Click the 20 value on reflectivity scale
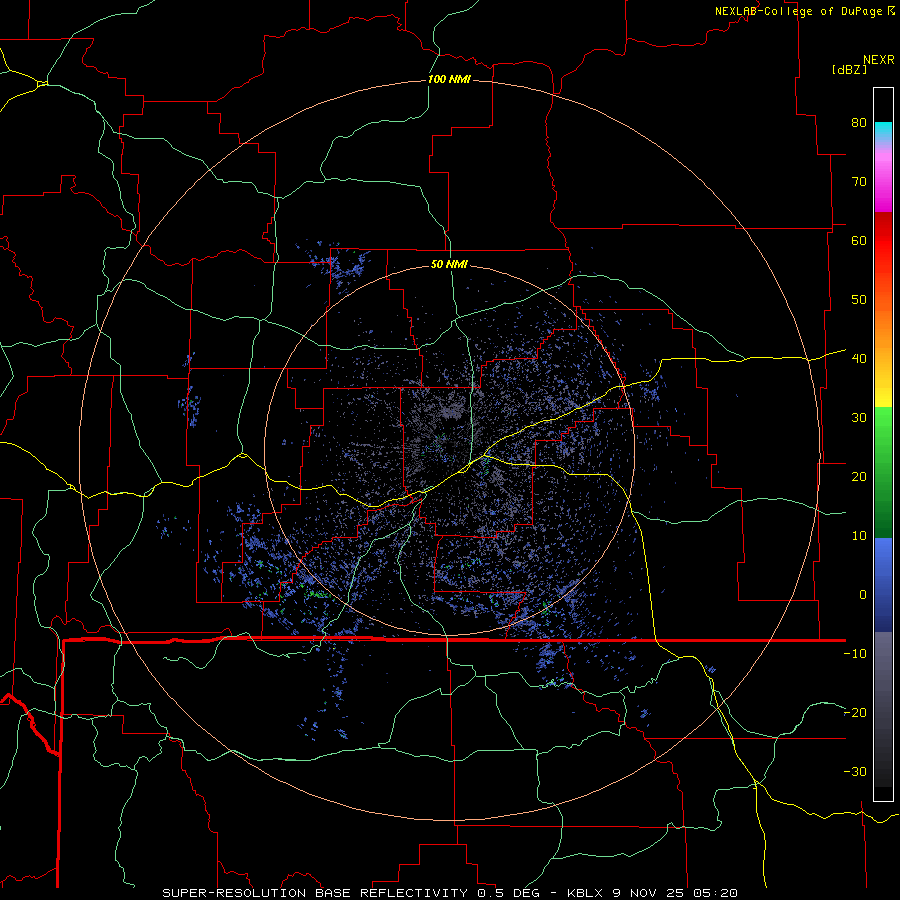The image size is (900, 900). [859, 476]
